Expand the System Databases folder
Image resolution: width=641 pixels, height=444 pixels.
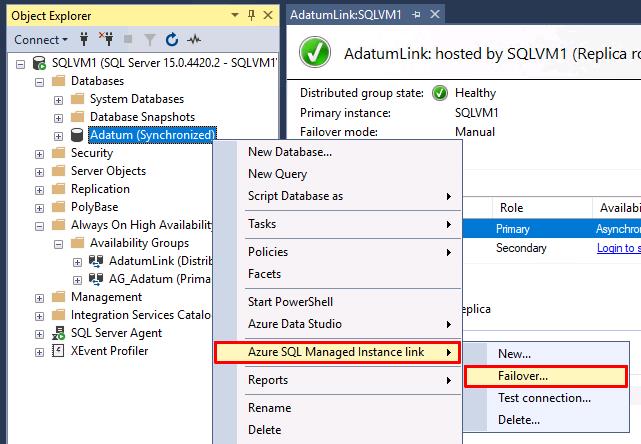pyautogui.click(x=58, y=100)
